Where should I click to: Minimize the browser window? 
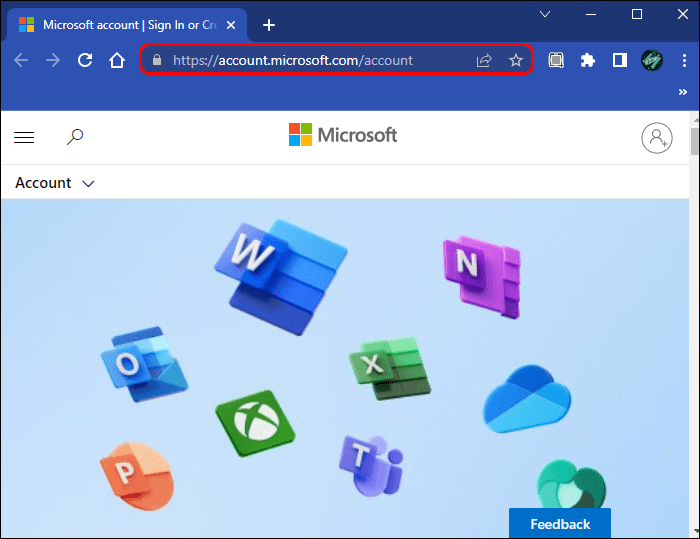point(591,14)
